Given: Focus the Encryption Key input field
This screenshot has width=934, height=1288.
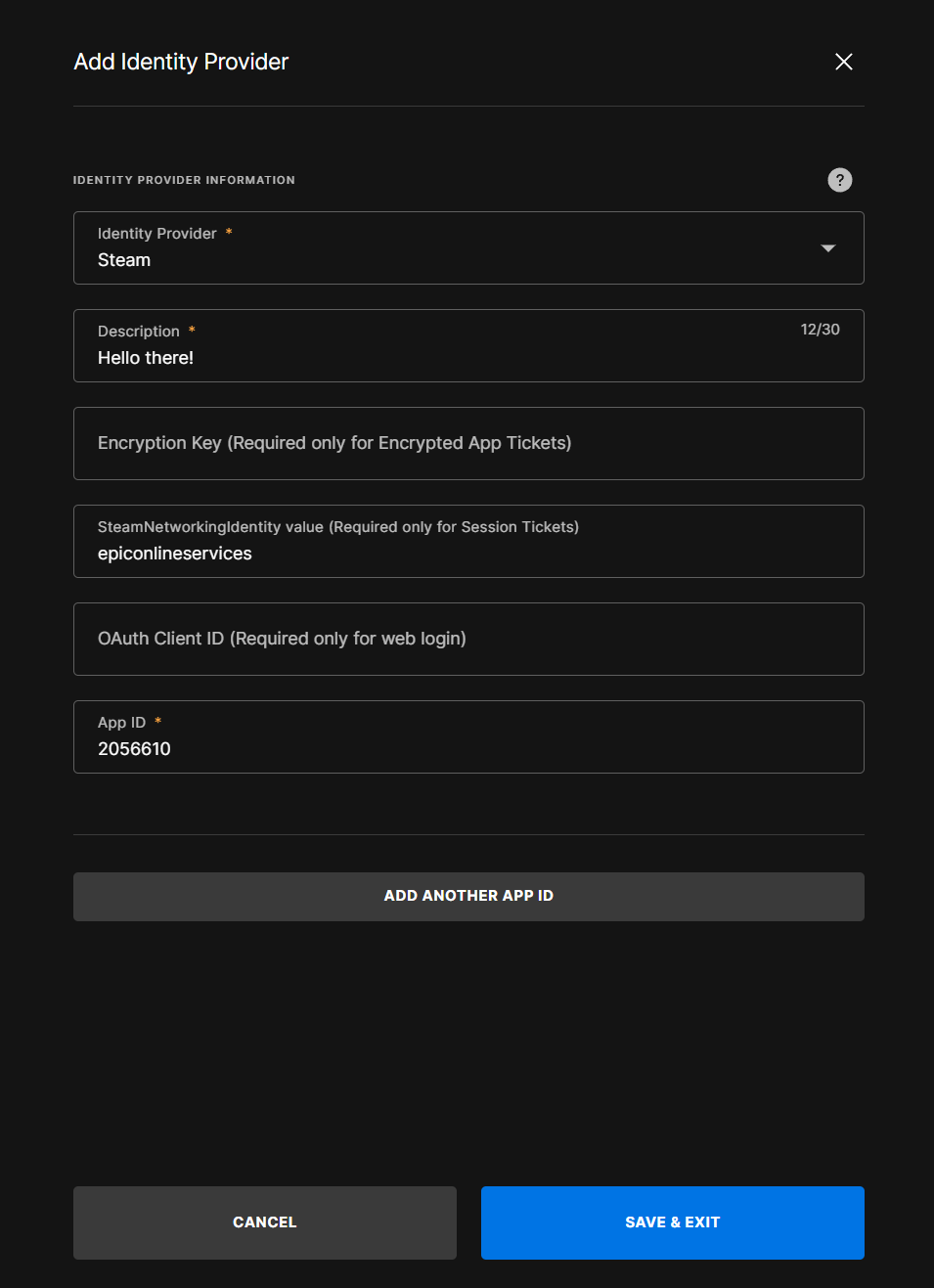Looking at the screenshot, I should 468,444.
